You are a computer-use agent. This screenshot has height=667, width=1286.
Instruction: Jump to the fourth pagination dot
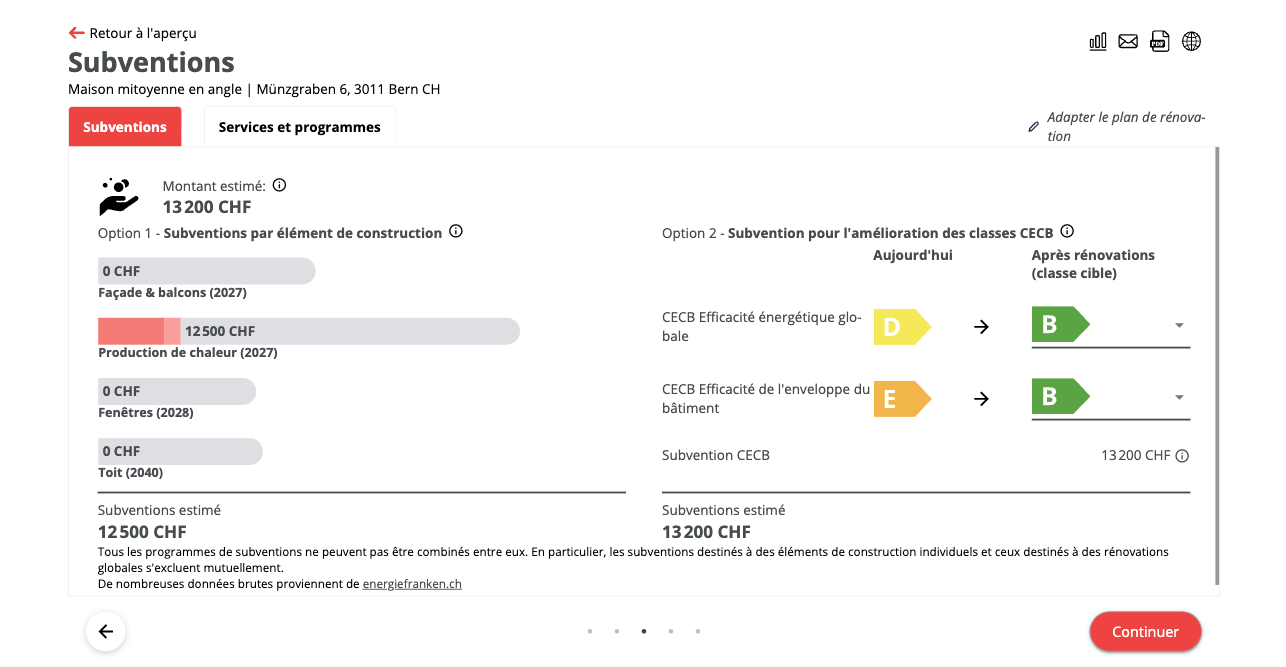(670, 631)
